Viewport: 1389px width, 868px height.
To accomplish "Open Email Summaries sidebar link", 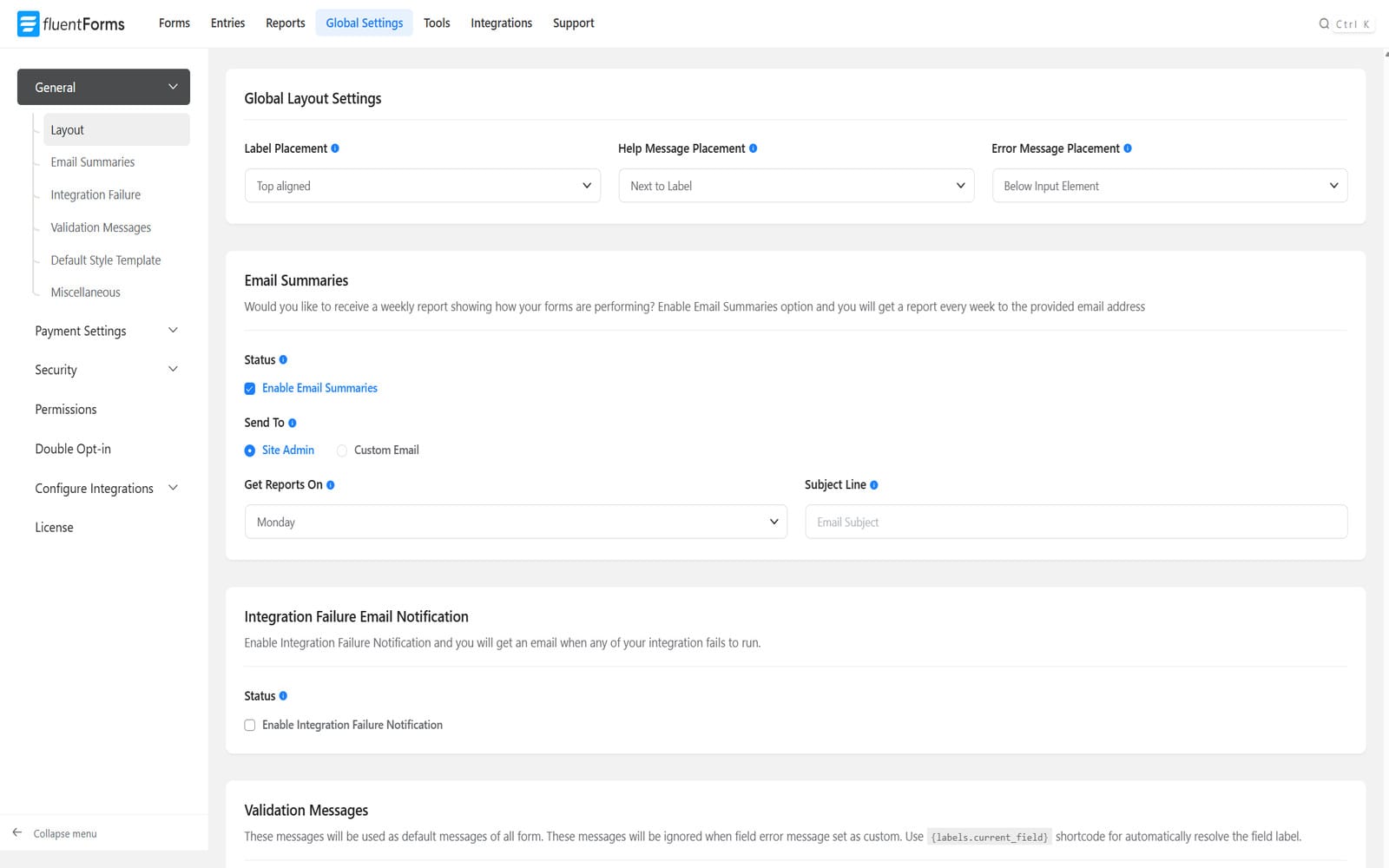I will click(93, 162).
